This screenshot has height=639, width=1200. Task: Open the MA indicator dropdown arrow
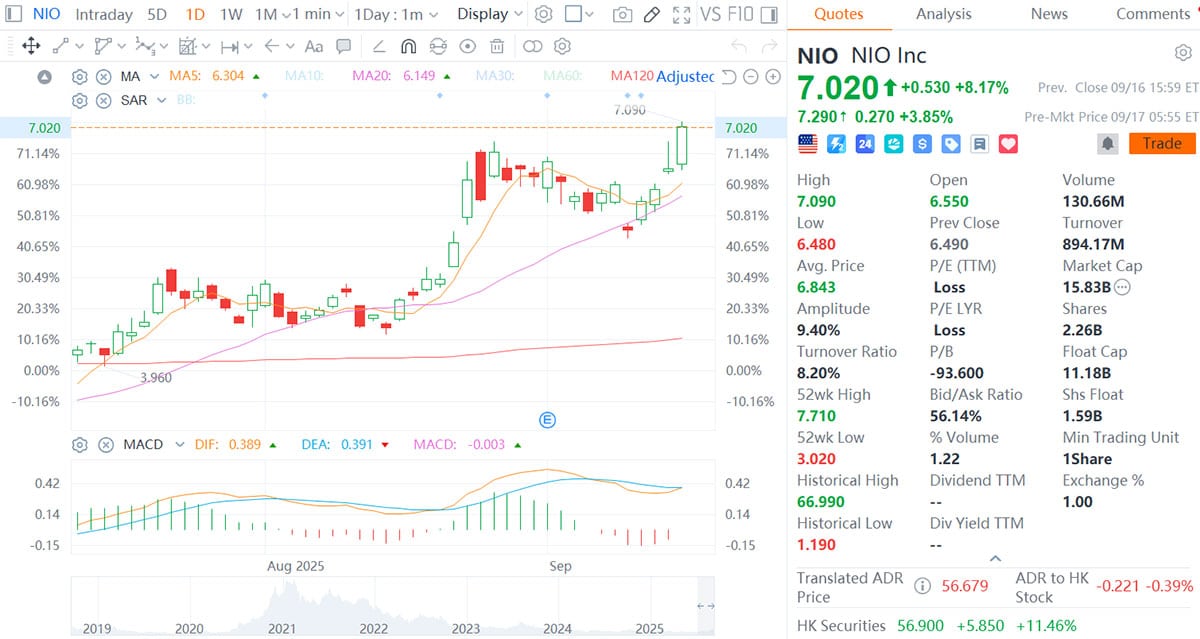[x=153, y=76]
